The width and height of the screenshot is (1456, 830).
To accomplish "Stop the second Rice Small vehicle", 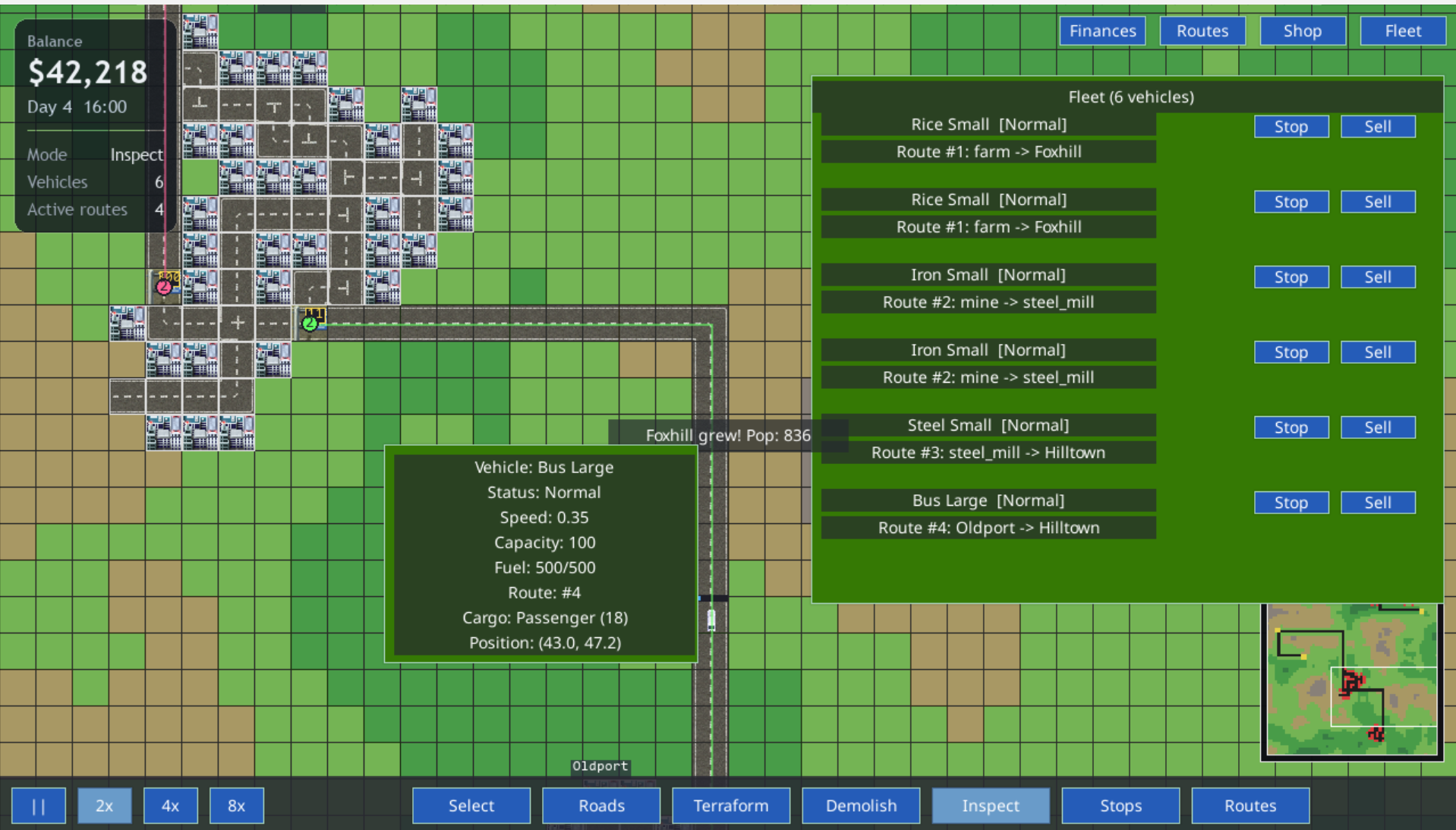I will click(1291, 202).
